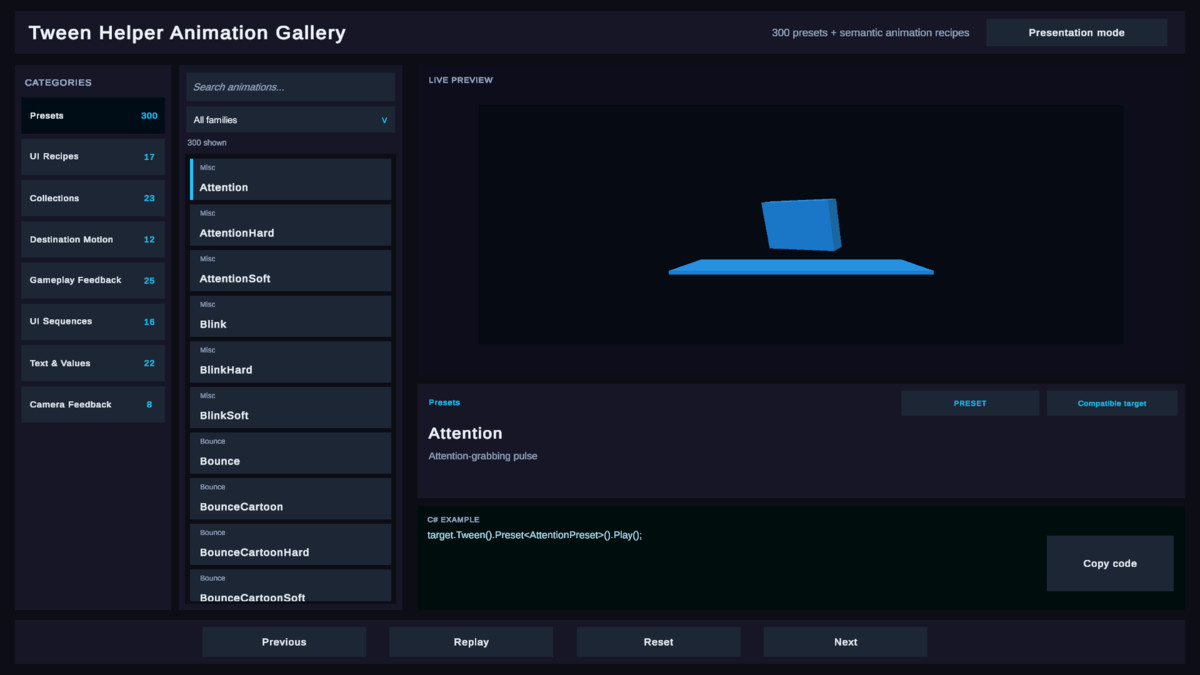Select the AttentionHard preset
Image resolution: width=1200 pixels, height=675 pixels.
click(290, 225)
